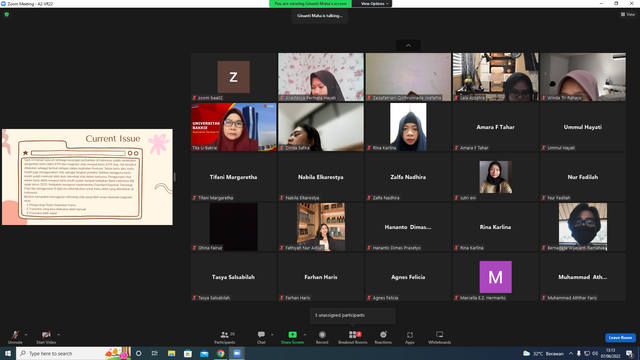Click the green encryption shield icon

point(7,14)
